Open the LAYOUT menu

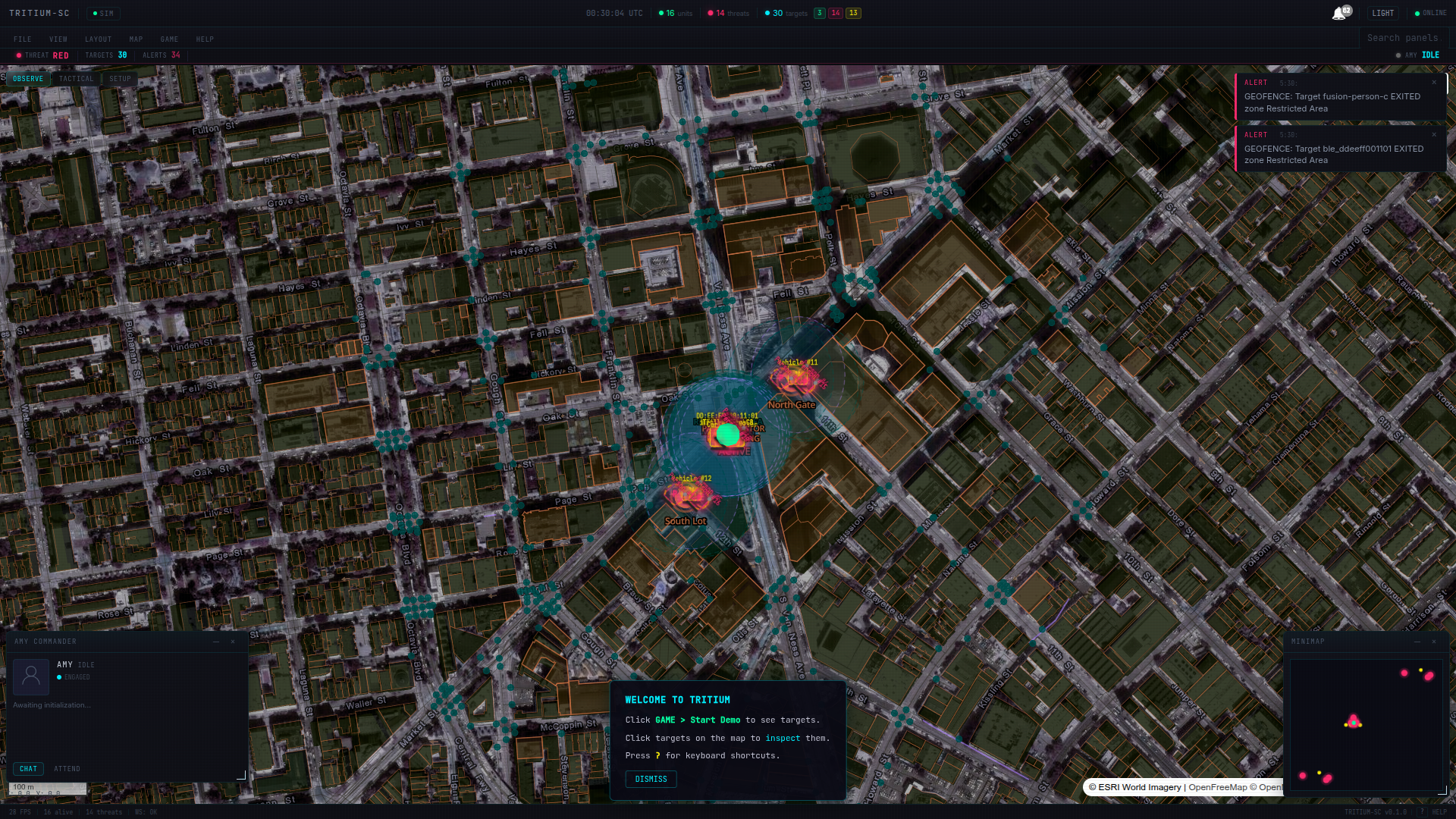pyautogui.click(x=99, y=39)
